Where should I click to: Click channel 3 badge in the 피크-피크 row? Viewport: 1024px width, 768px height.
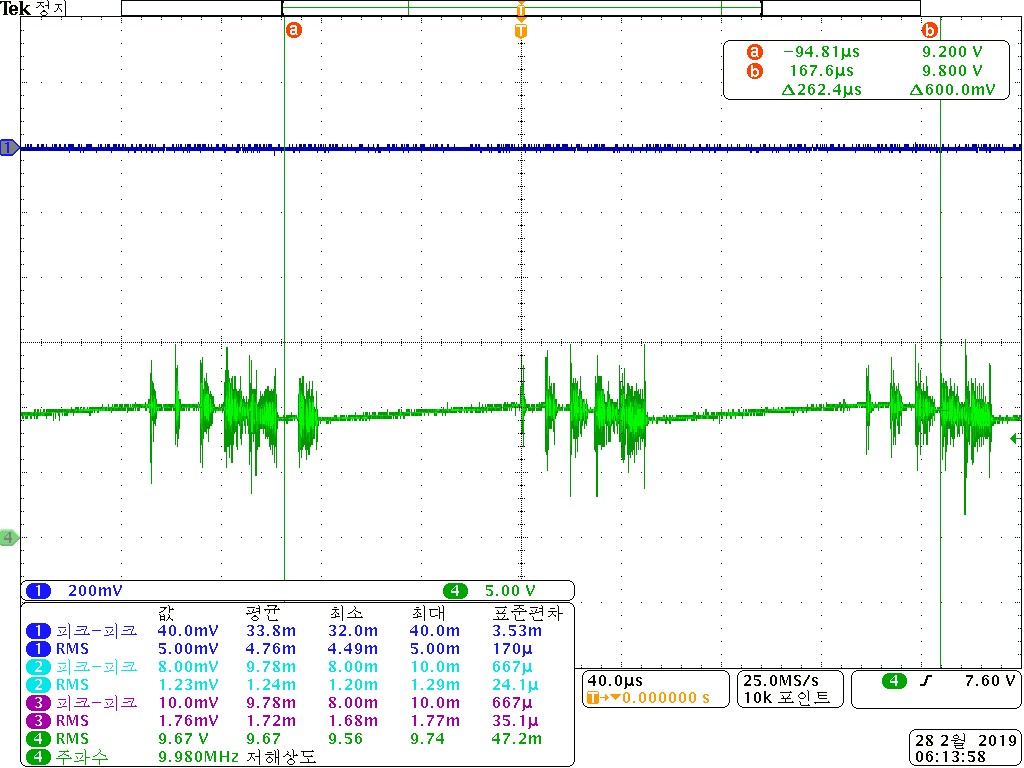[x=39, y=703]
